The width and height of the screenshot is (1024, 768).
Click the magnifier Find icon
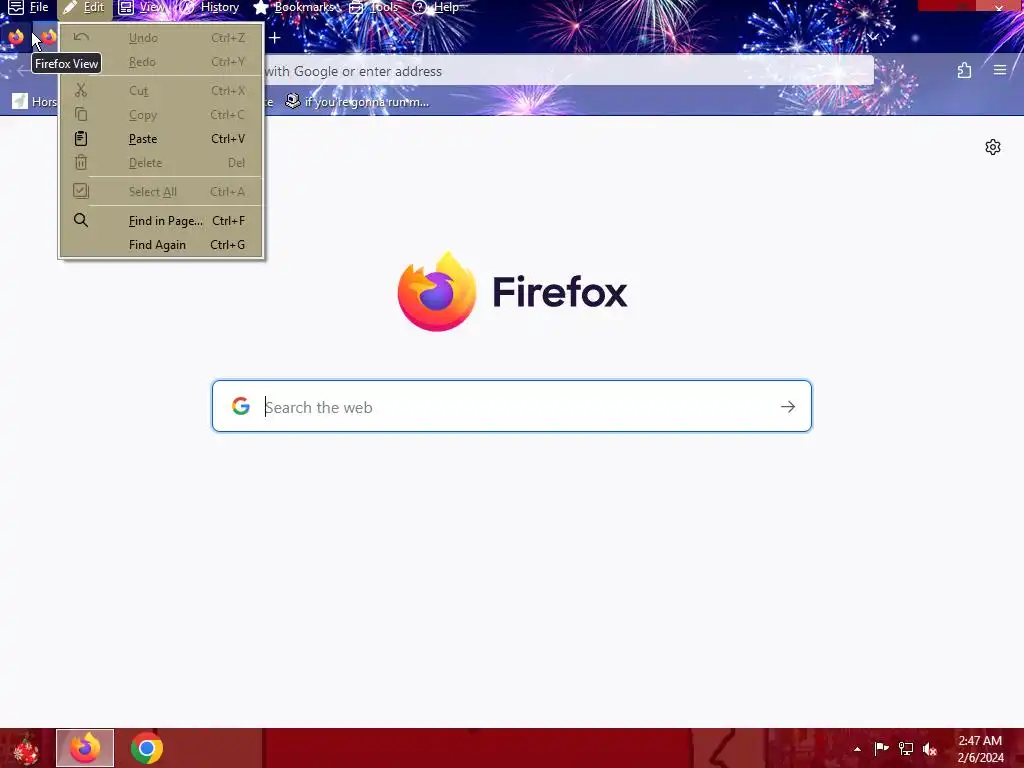(81, 220)
